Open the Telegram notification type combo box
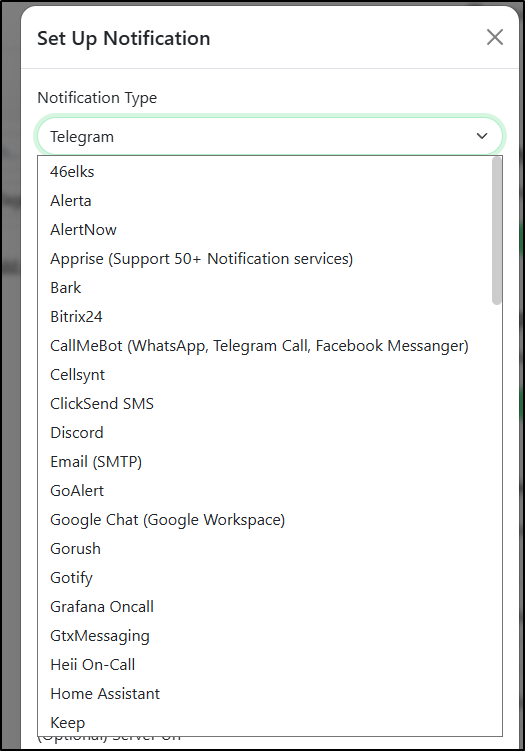Image resolution: width=525 pixels, height=751 pixels. click(x=270, y=136)
